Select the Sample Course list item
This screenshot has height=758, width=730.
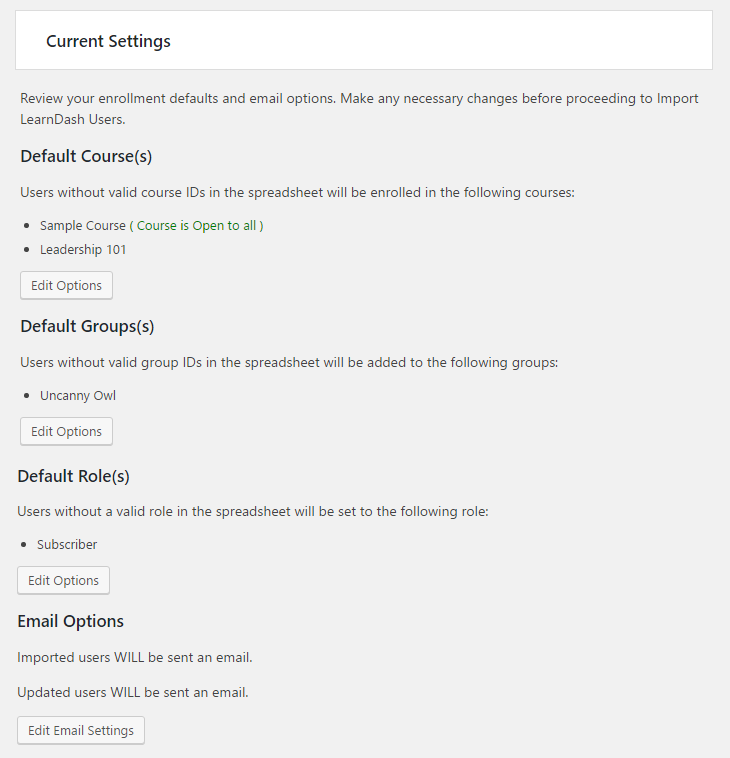pyautogui.click(x=83, y=225)
